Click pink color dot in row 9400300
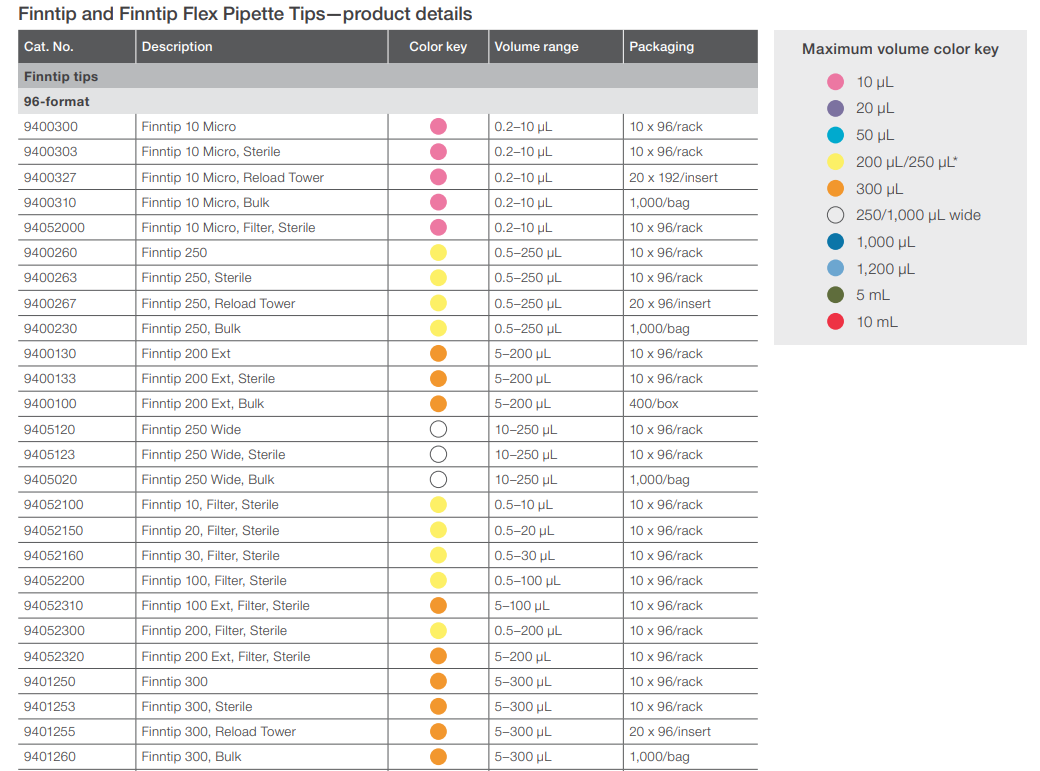The image size is (1040, 771). pos(438,126)
